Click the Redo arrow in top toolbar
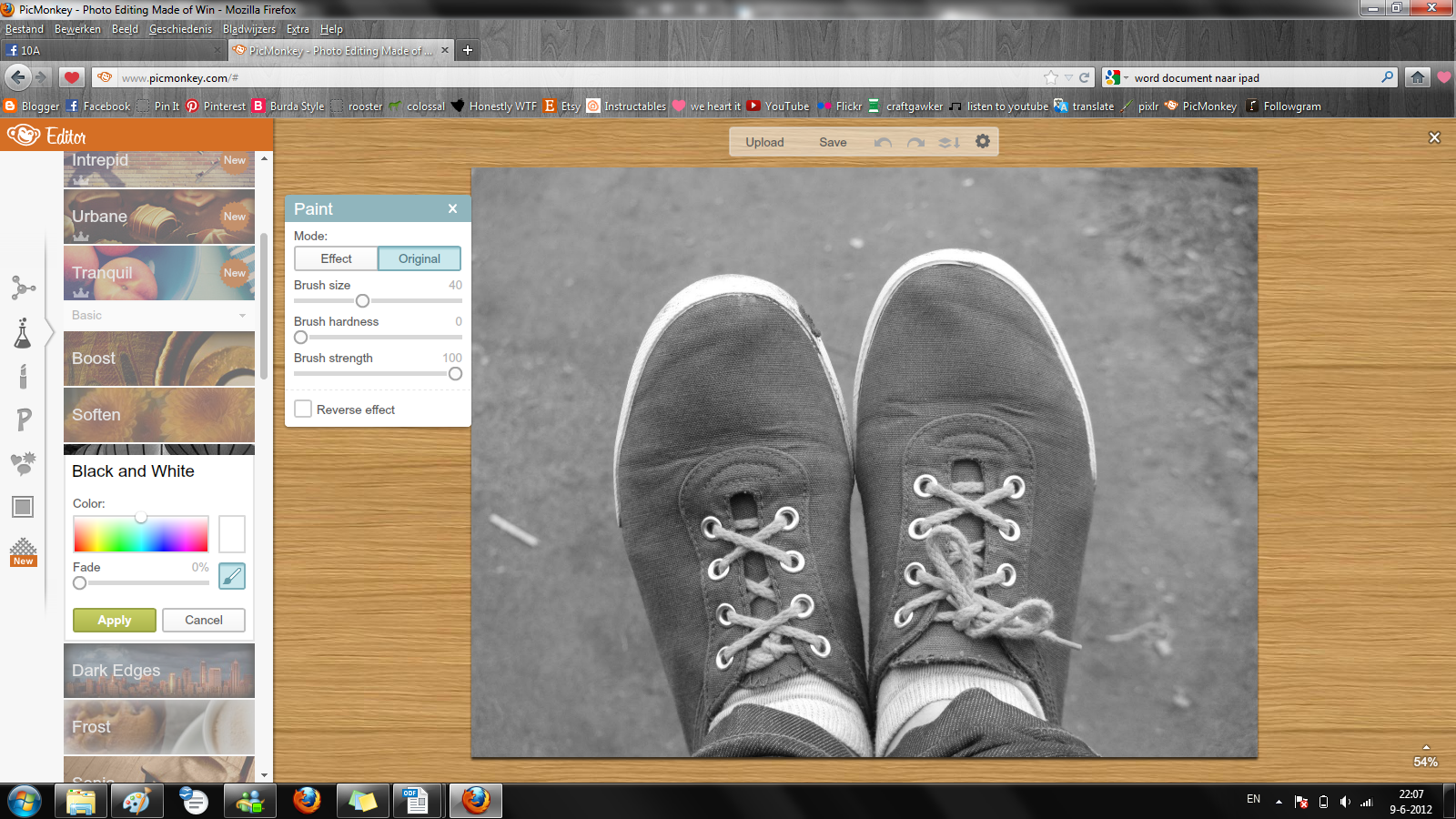This screenshot has height=819, width=1456. point(915,142)
